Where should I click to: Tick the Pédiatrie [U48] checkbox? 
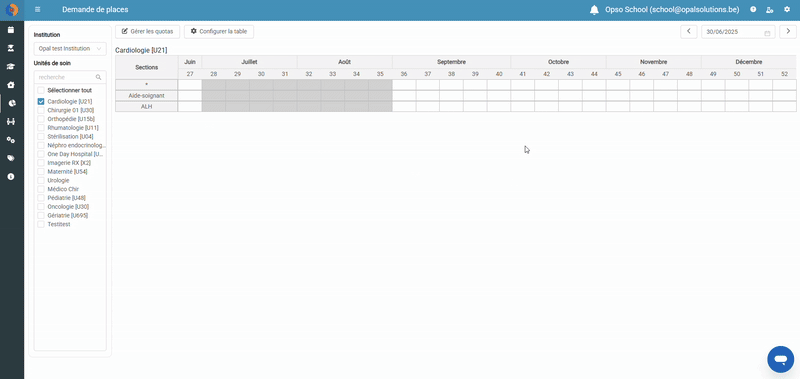pos(41,198)
